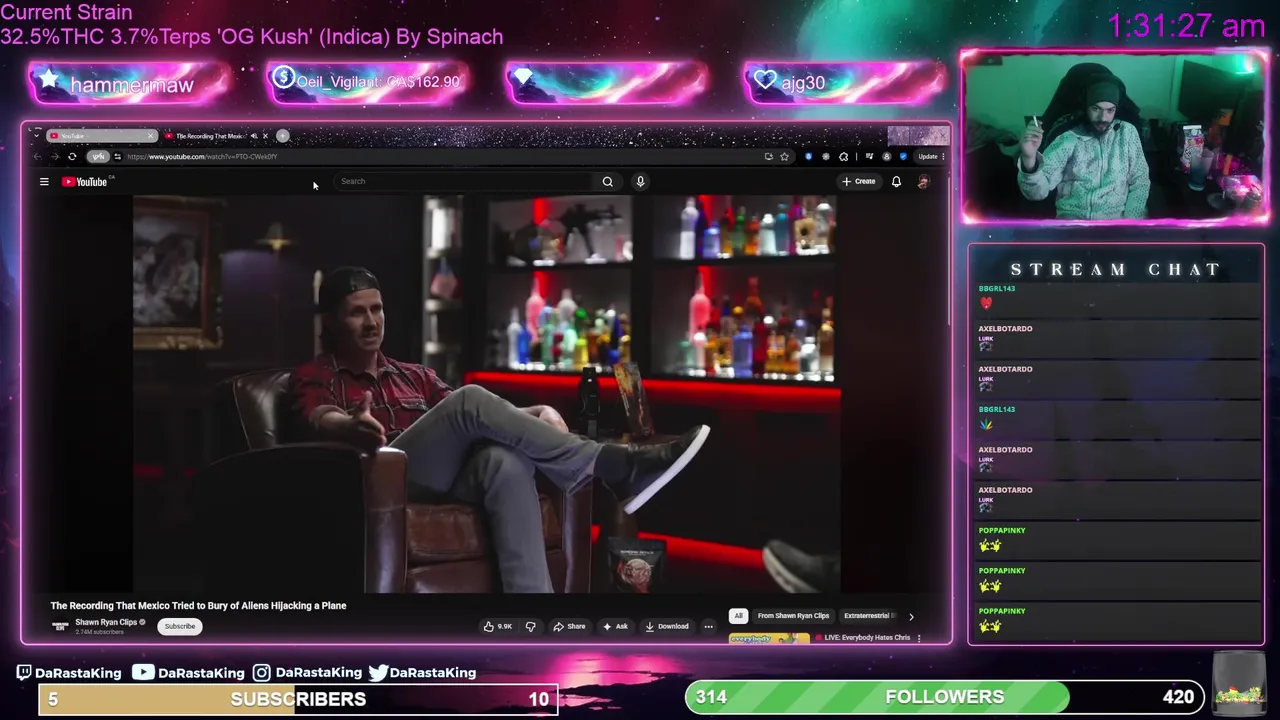Viewport: 1280px width, 720px height.
Task: Go forward in the browser
Action: [x=55, y=156]
